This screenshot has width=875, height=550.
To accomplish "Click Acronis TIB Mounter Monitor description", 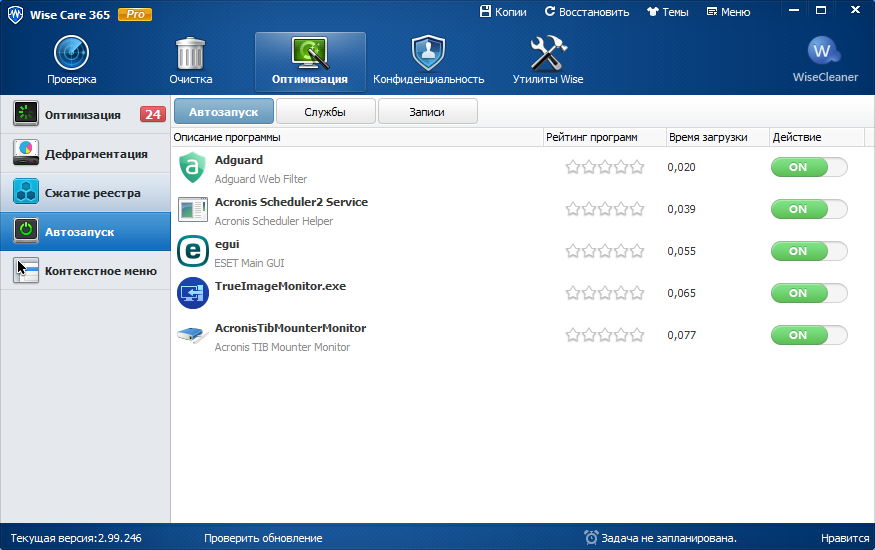I will coord(282,347).
